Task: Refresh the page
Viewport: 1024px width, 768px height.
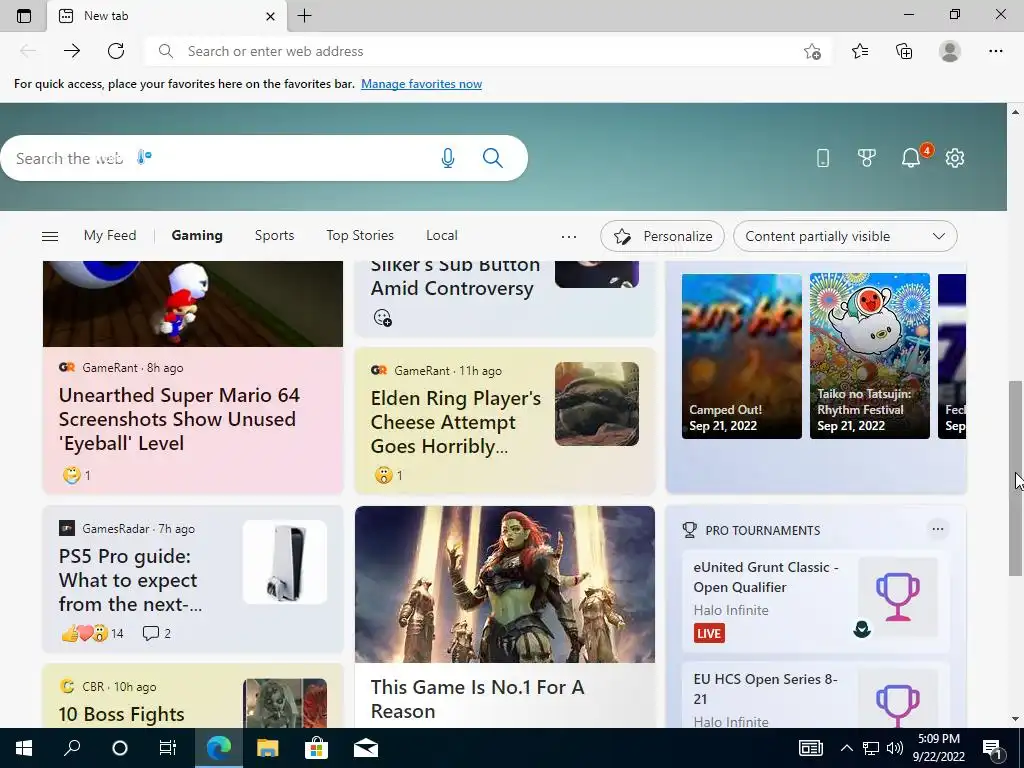Action: (x=116, y=51)
